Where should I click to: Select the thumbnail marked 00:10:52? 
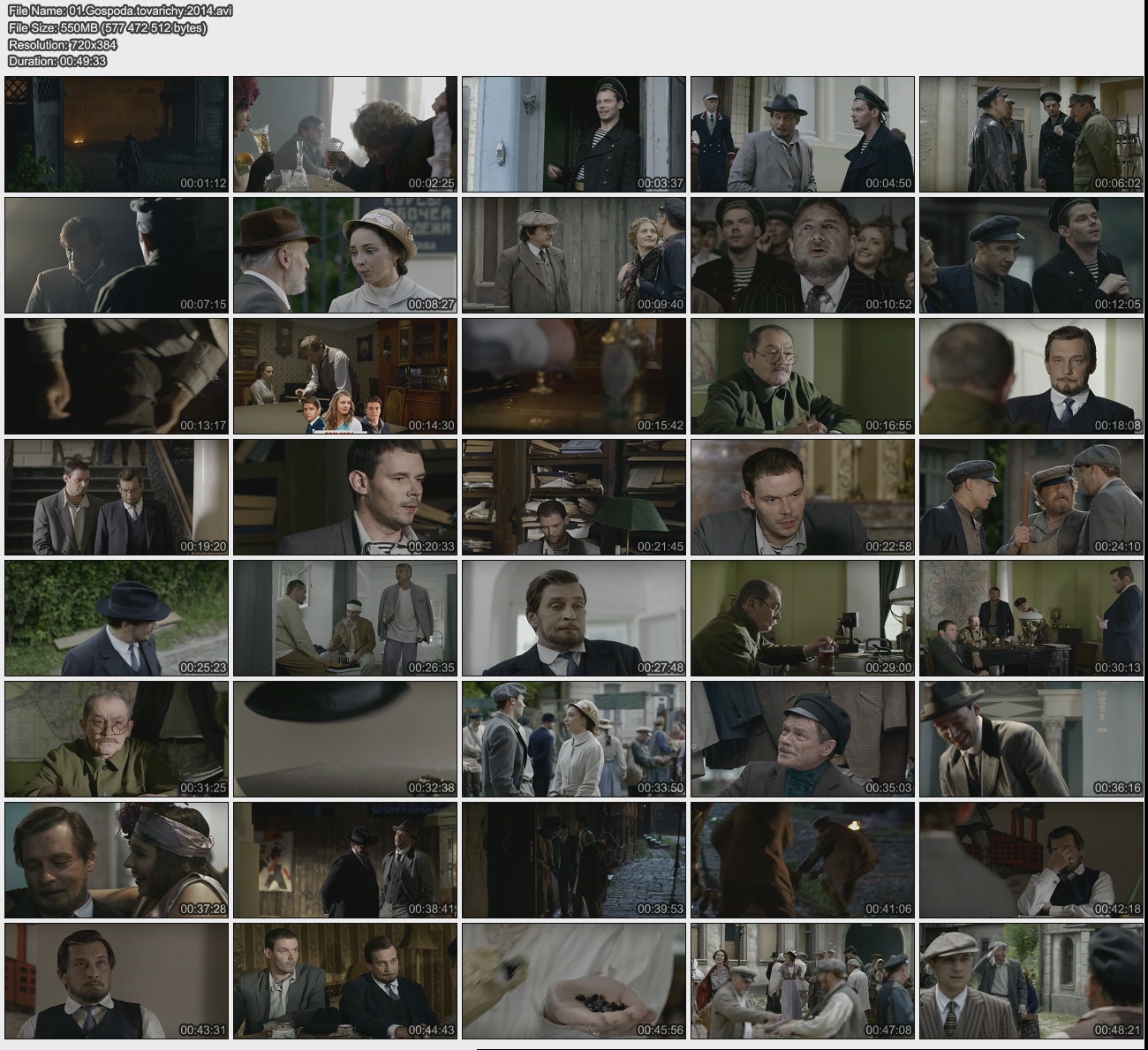coord(803,255)
